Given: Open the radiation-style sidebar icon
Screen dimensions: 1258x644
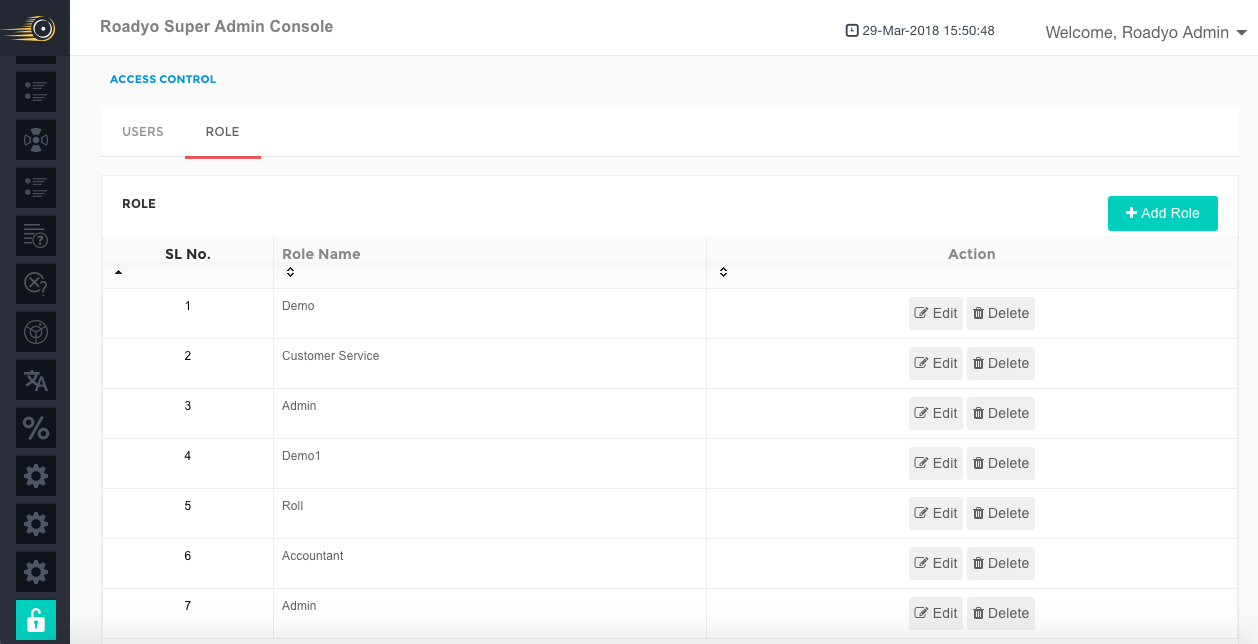Looking at the screenshot, I should [36, 140].
